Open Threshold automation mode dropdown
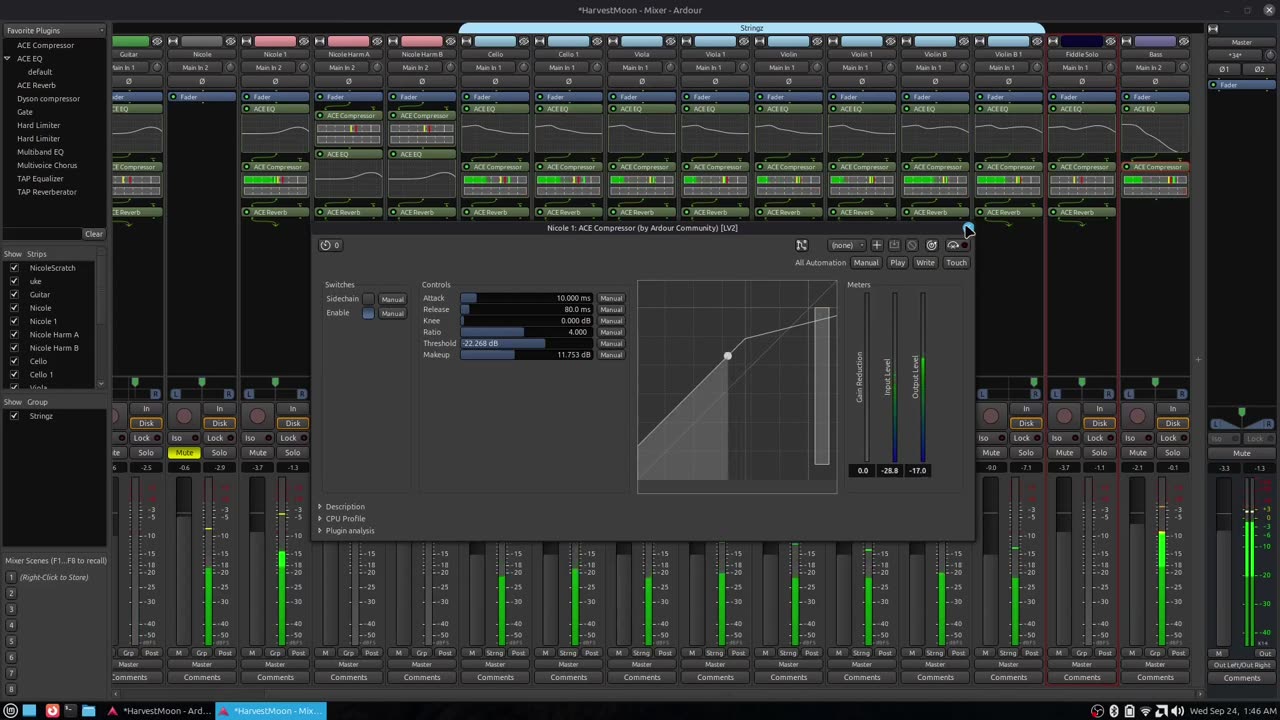Image resolution: width=1280 pixels, height=720 pixels. [x=611, y=343]
